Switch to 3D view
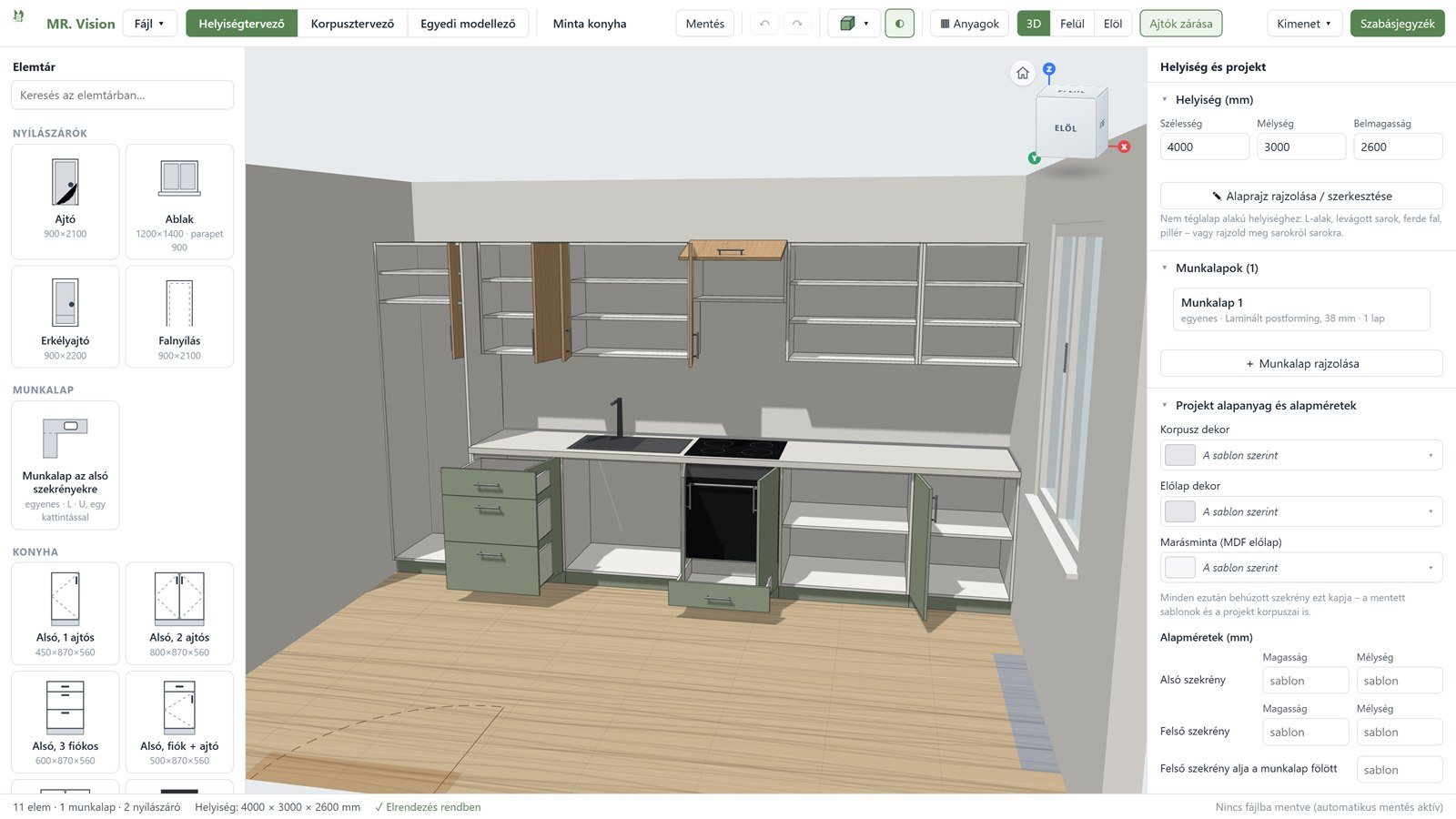This screenshot has height=819, width=1456. 1034,24
